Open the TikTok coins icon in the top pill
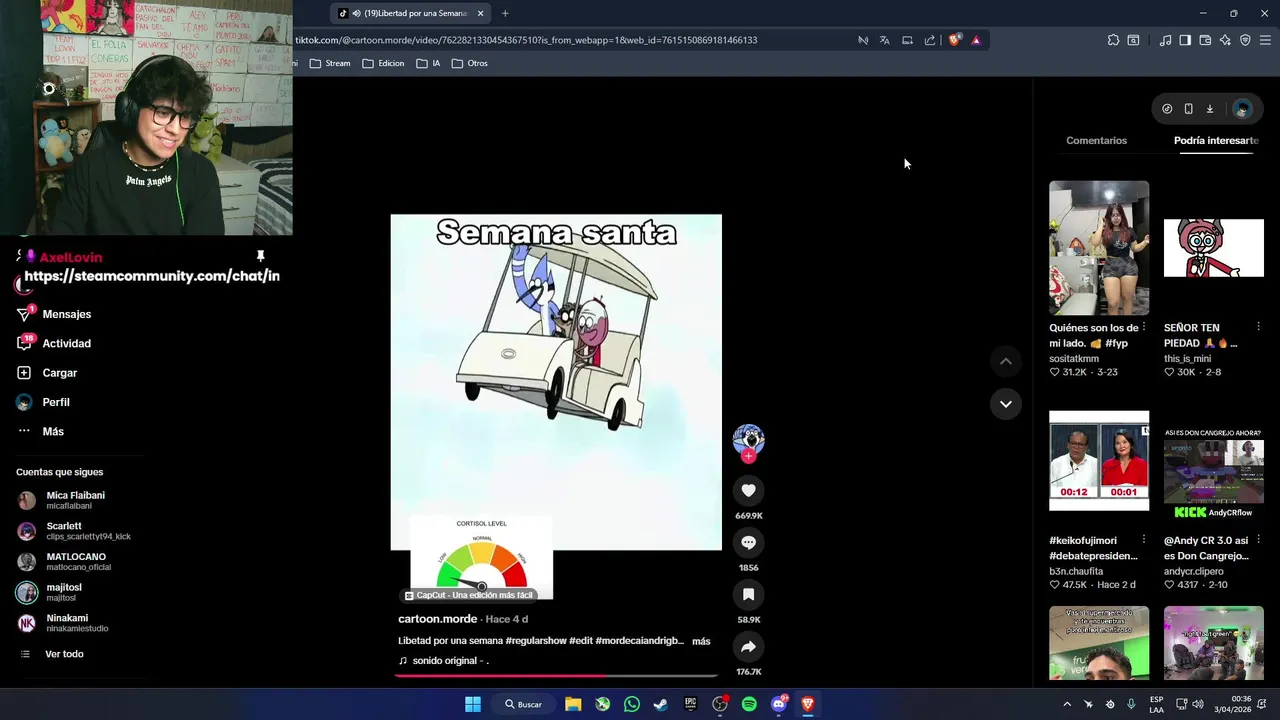The height and width of the screenshot is (720, 1280). (x=1167, y=109)
